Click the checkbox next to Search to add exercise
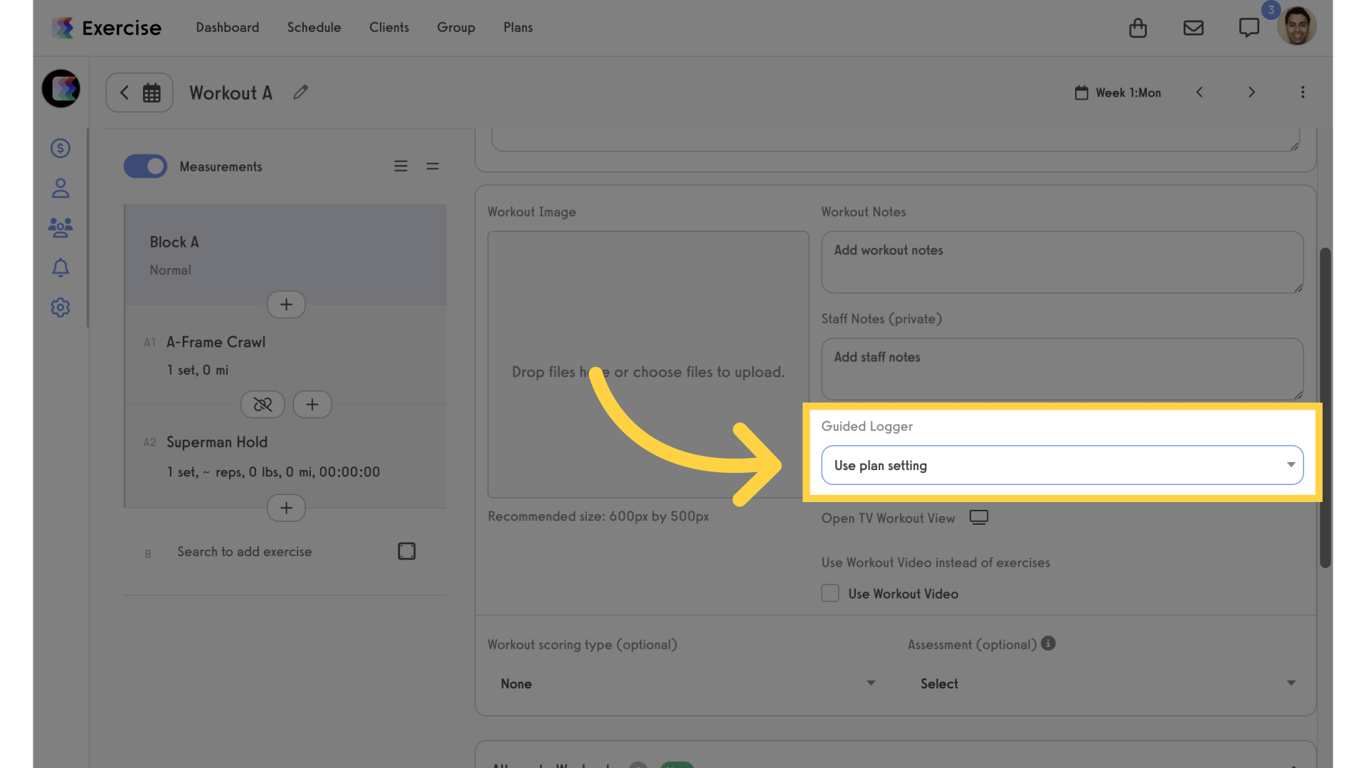Image resolution: width=1366 pixels, height=768 pixels. click(406, 550)
